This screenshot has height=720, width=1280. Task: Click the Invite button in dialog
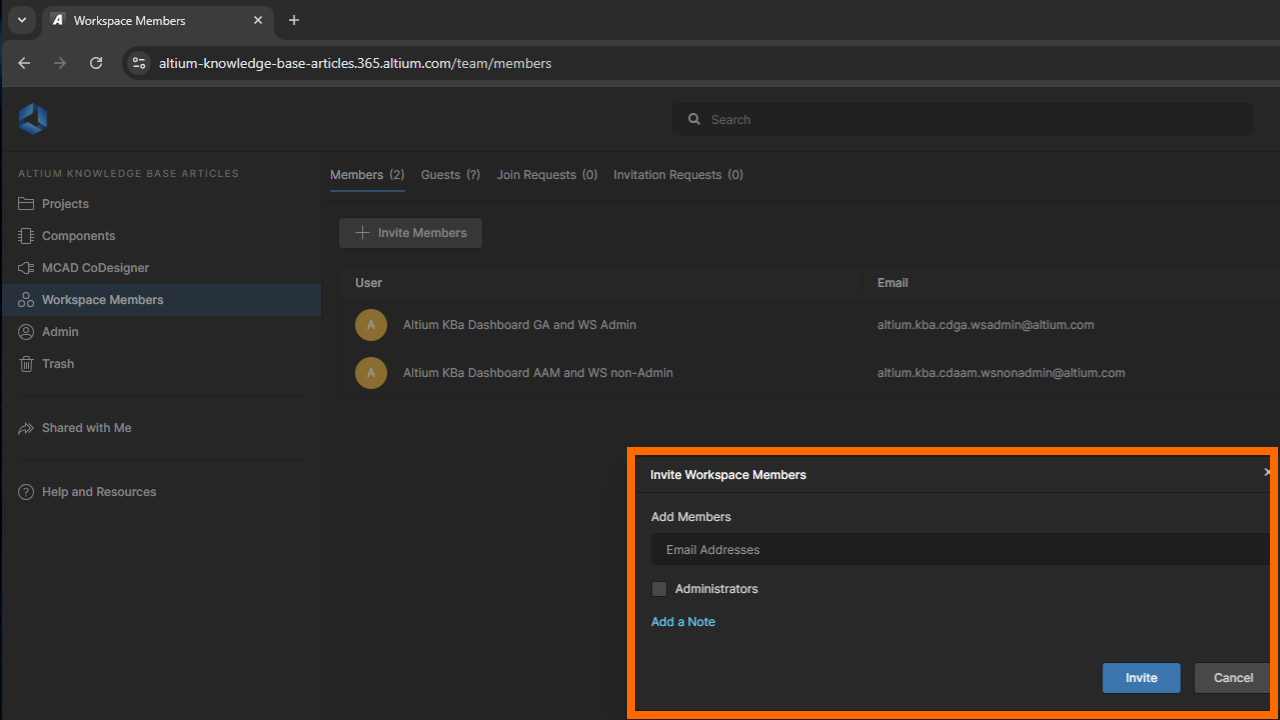pyautogui.click(x=1141, y=678)
